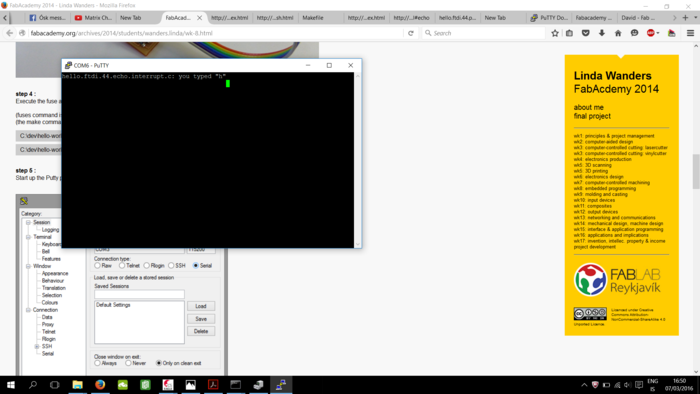Click the Windows Start button

[x=11, y=385]
